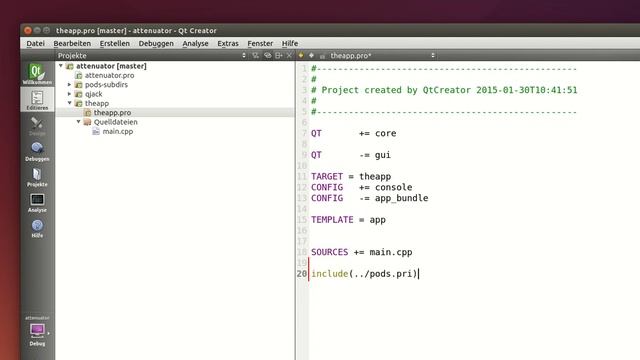Click line number 20 in editor gutter
640x360 pixels.
pyautogui.click(x=302, y=273)
